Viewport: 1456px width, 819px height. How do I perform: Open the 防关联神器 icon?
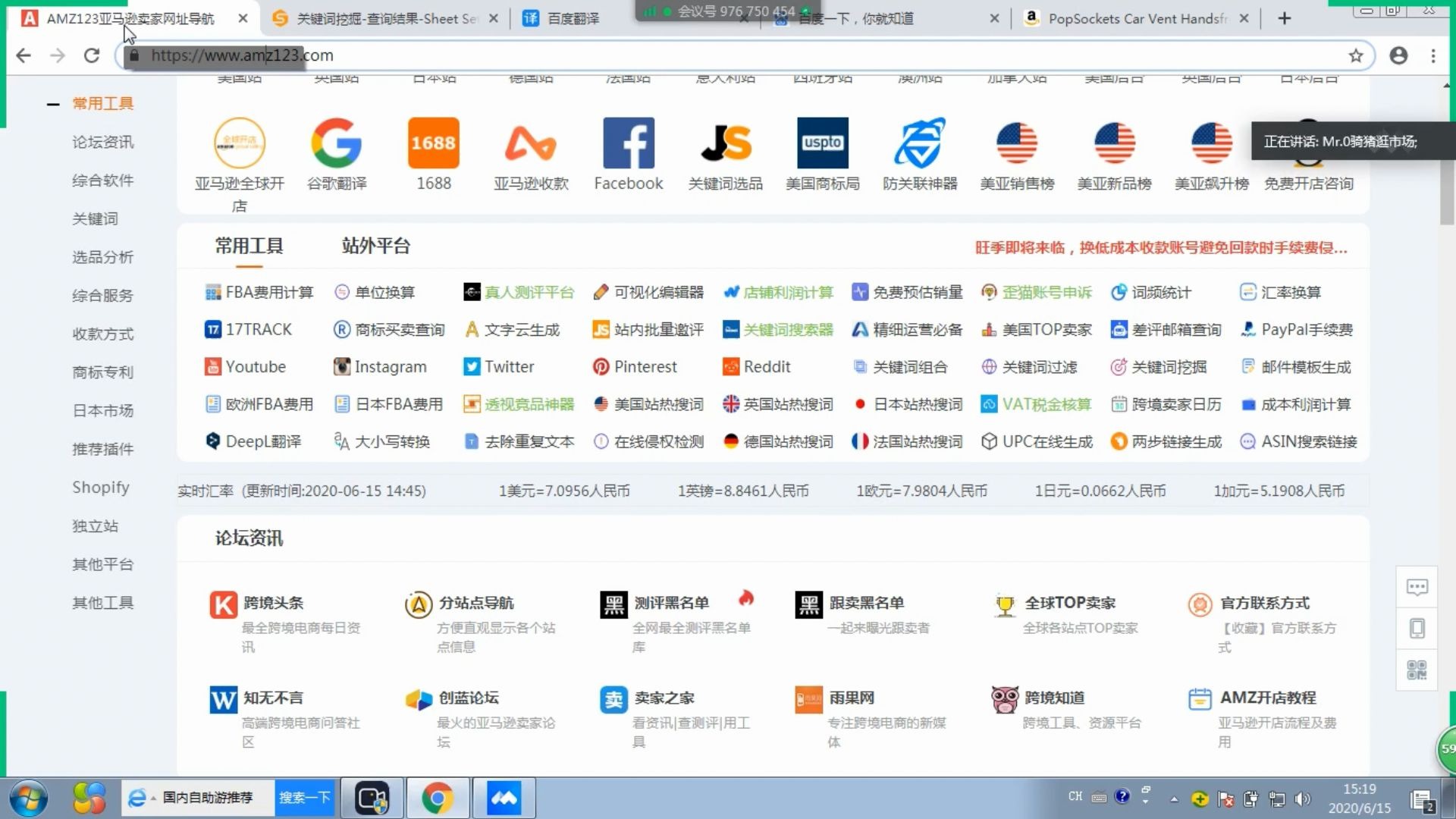(x=920, y=143)
